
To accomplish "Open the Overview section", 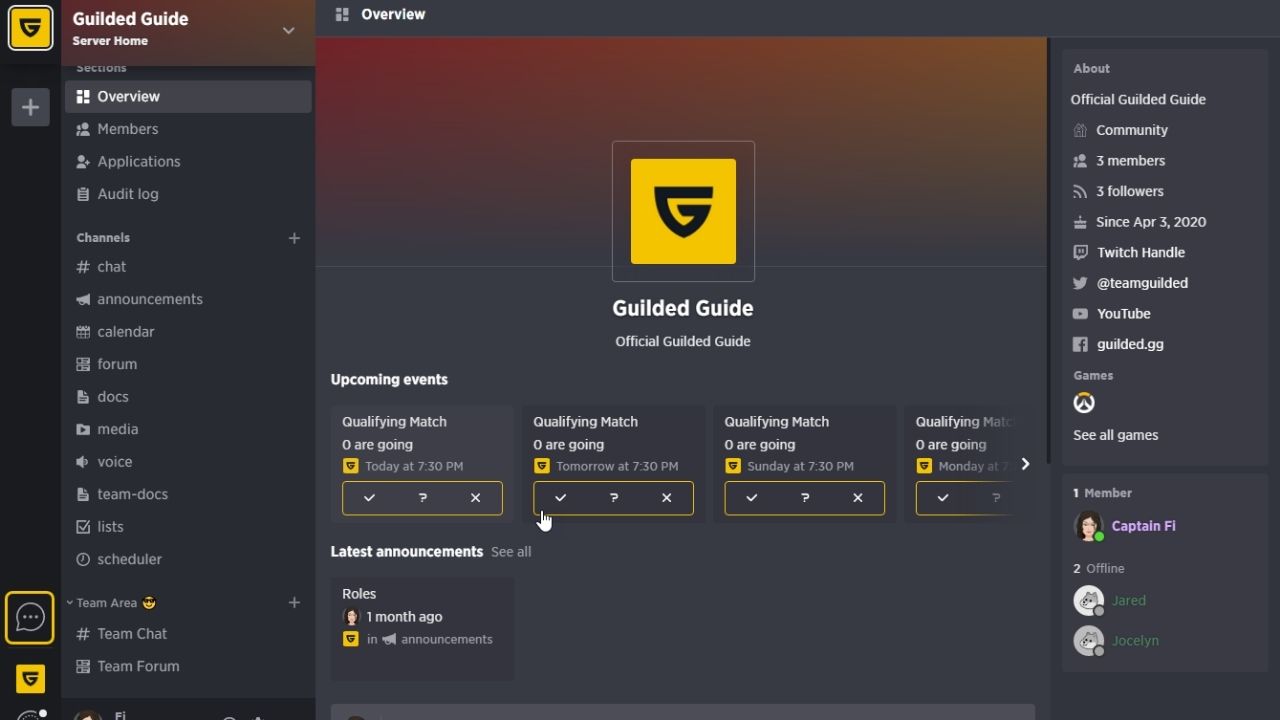I will click(188, 96).
